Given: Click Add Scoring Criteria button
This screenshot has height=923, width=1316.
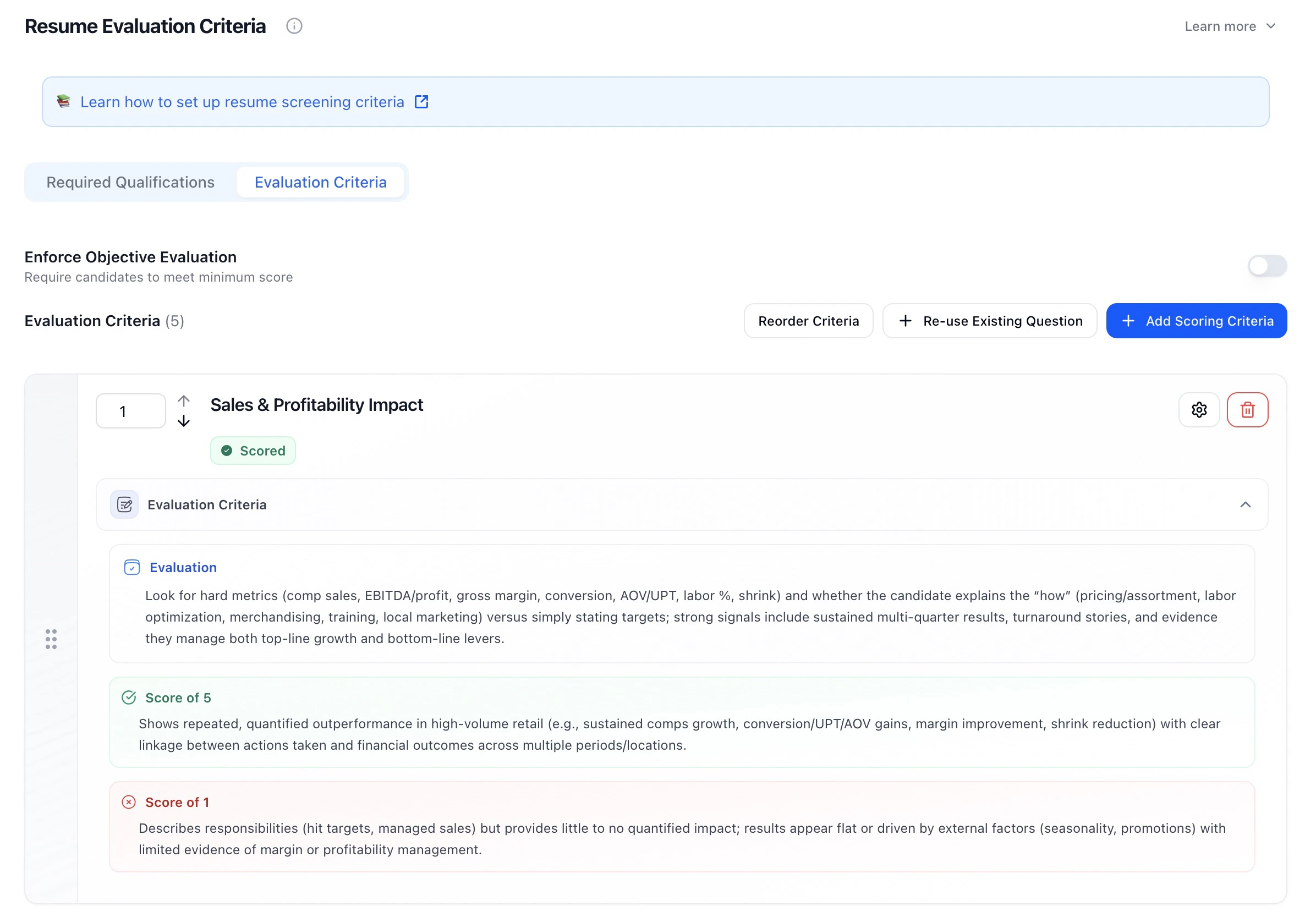Looking at the screenshot, I should point(1196,321).
